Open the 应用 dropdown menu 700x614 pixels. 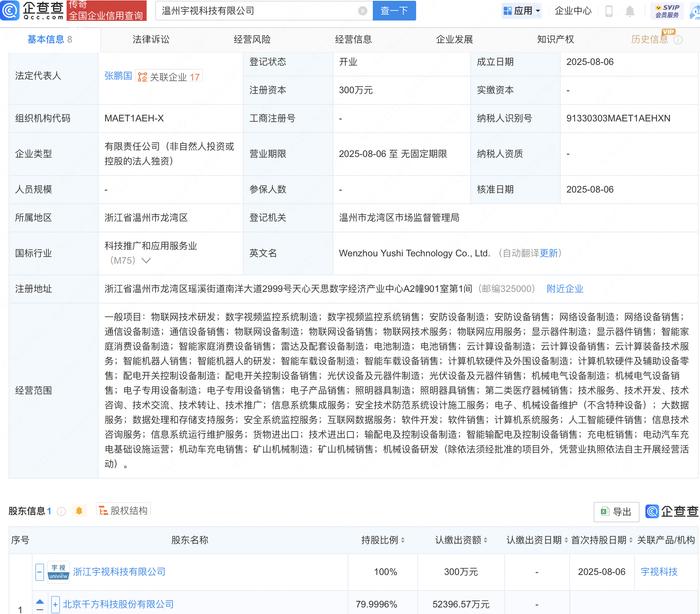point(522,11)
